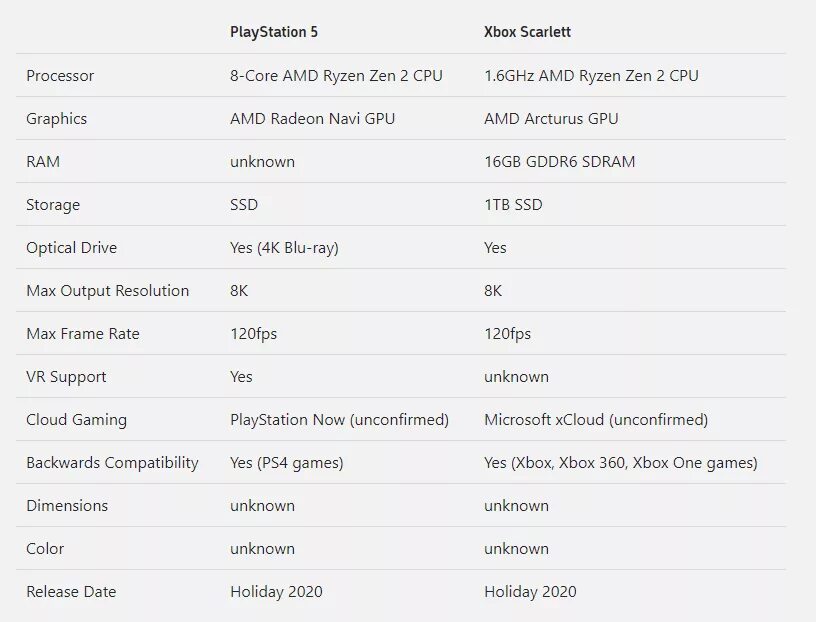
Task: Select the Max Output Resolution row label
Action: pos(108,290)
